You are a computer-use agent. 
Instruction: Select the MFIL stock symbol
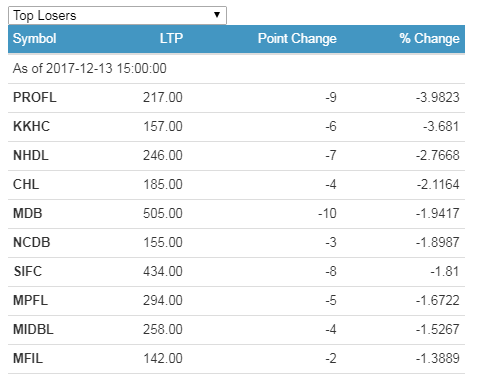[x=28, y=359]
